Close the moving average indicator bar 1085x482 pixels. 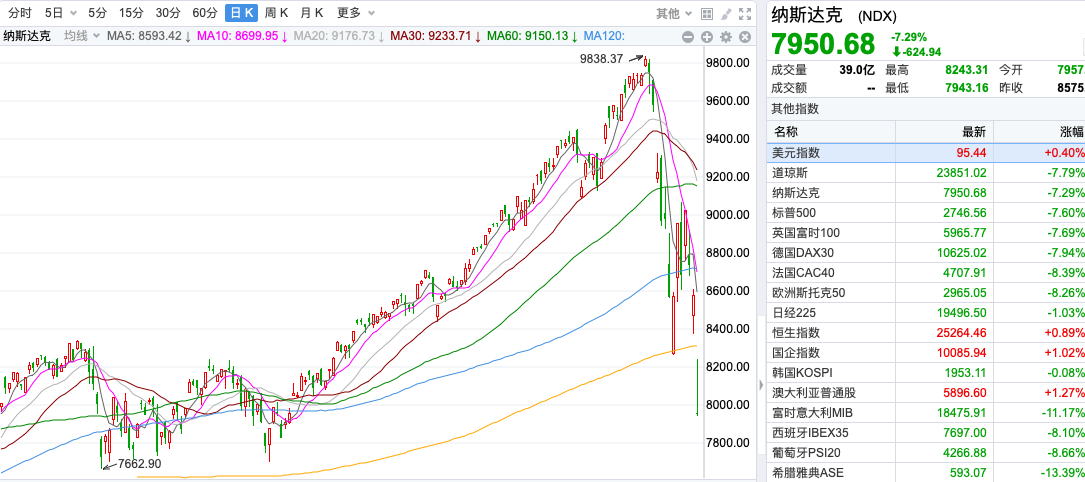745,37
